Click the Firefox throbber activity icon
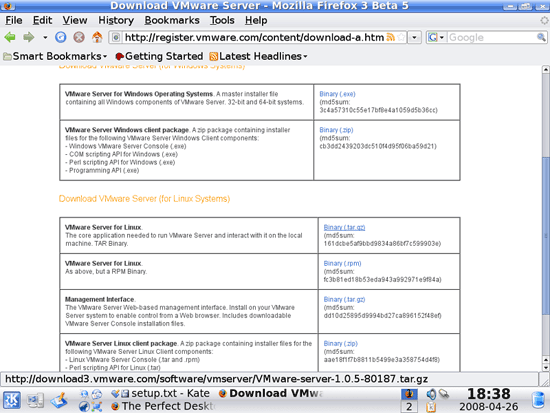The width and height of the screenshot is (550, 413). coord(544,20)
